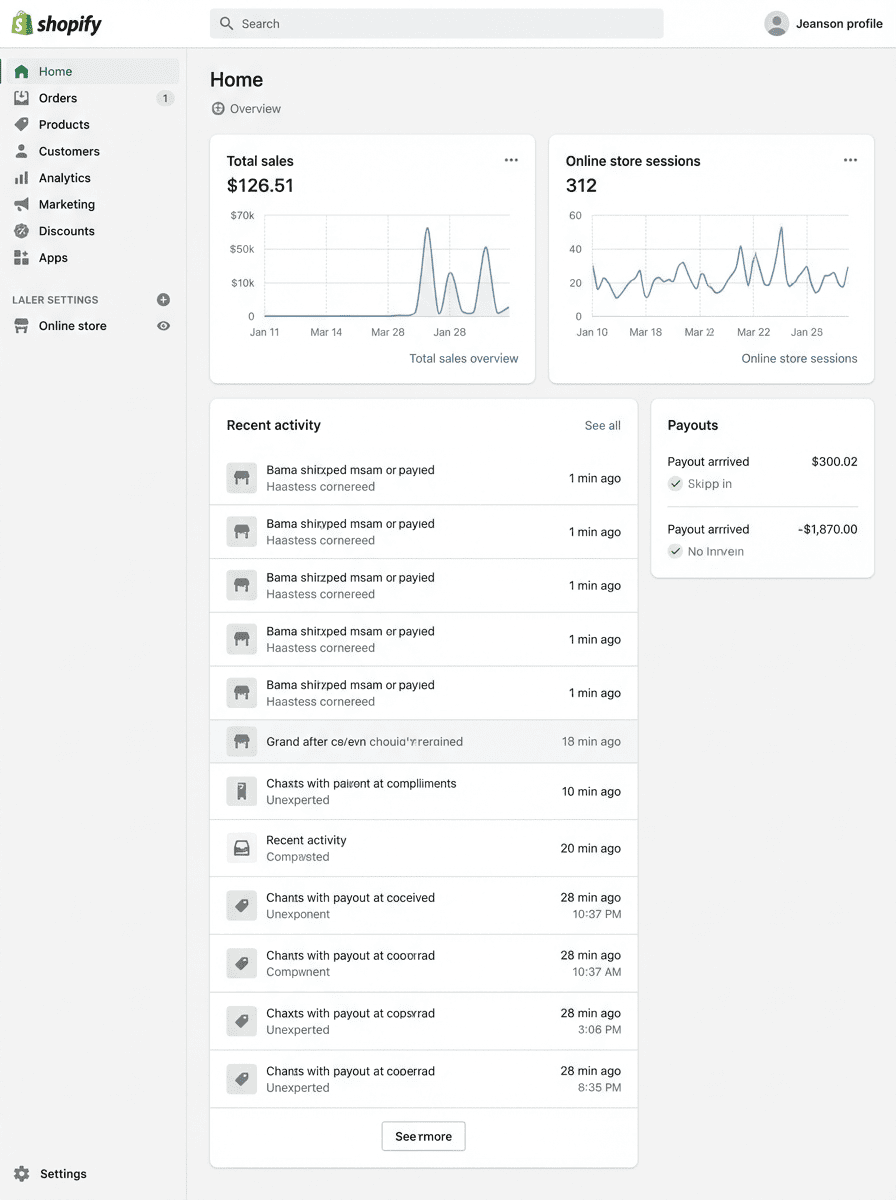The width and height of the screenshot is (896, 1200).
Task: Click the $126.51 total sales value
Action: 260,186
